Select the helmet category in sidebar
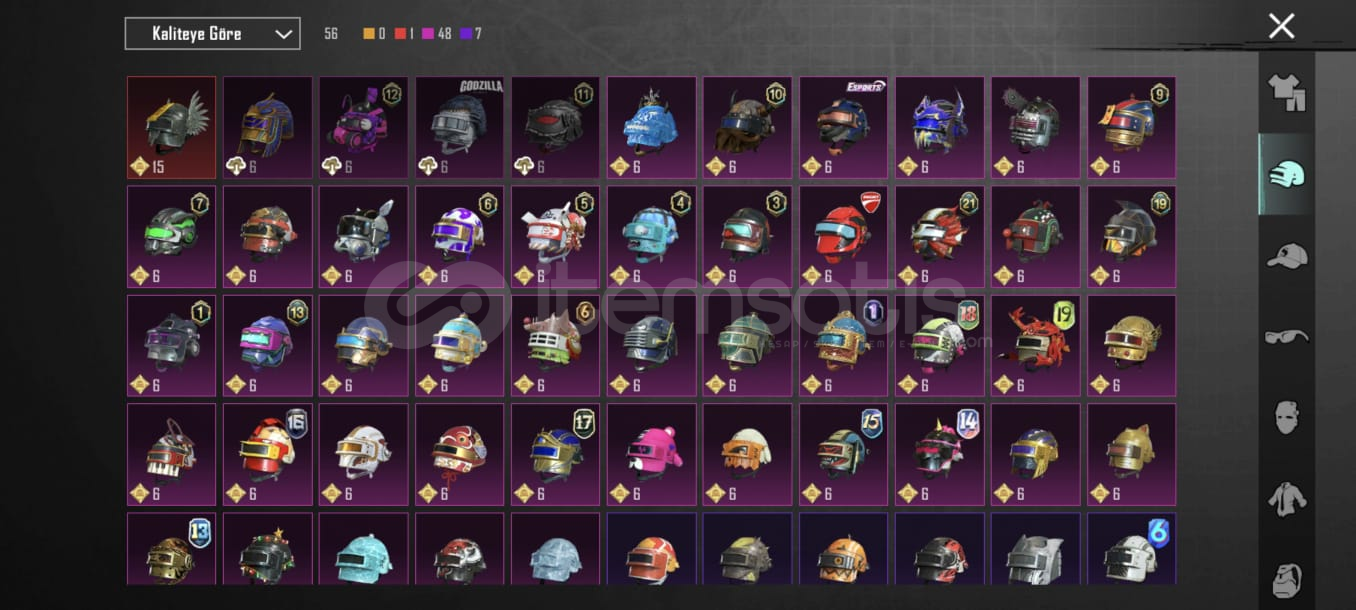 (x=1286, y=175)
